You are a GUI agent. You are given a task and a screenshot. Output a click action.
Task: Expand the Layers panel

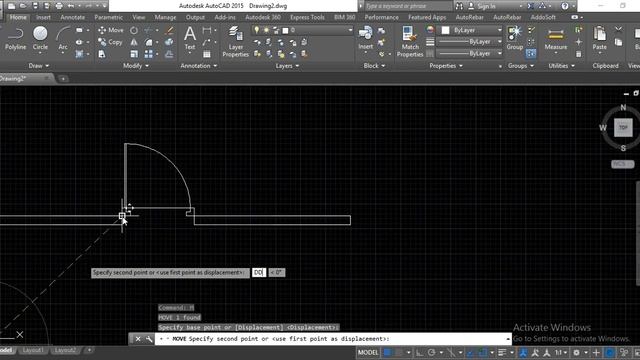coord(287,66)
